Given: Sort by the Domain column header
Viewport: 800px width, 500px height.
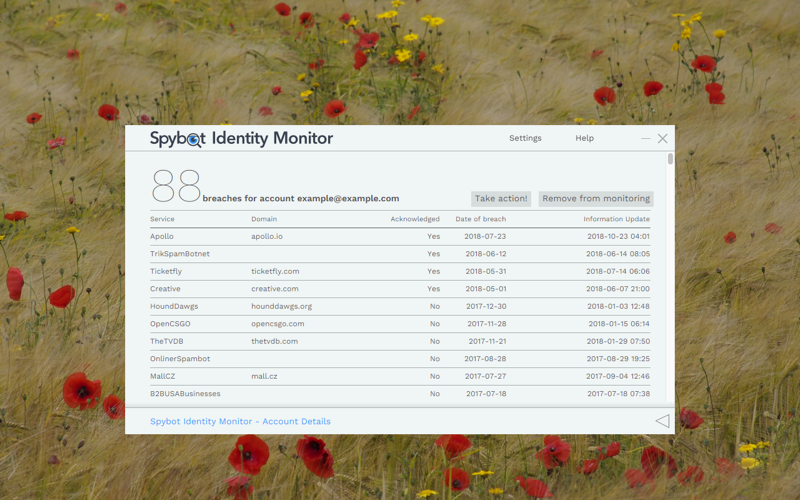Looking at the screenshot, I should (264, 219).
